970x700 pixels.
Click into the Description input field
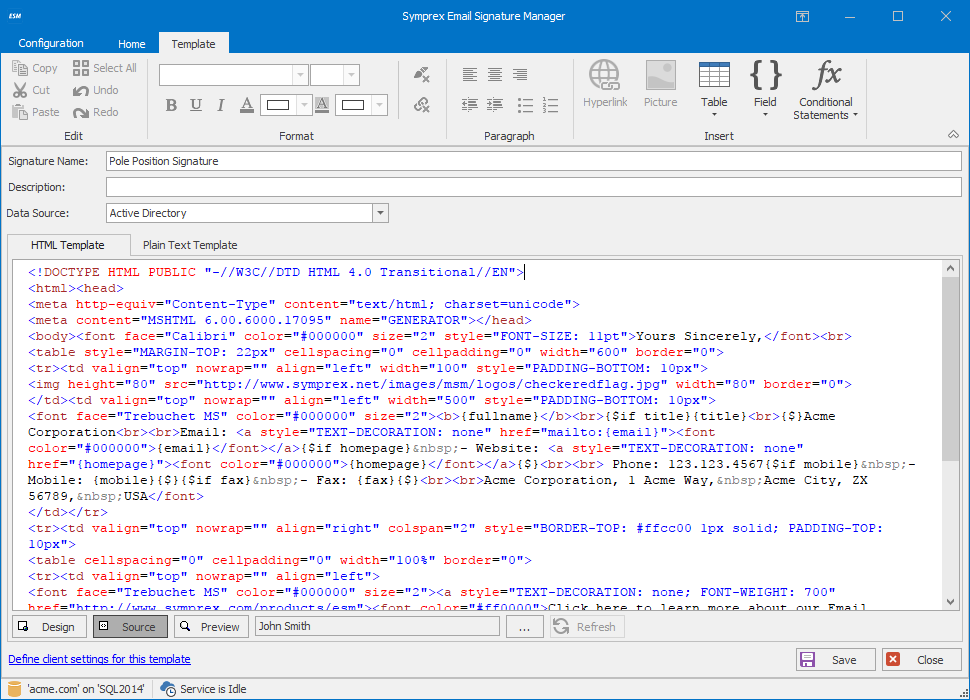pos(533,187)
